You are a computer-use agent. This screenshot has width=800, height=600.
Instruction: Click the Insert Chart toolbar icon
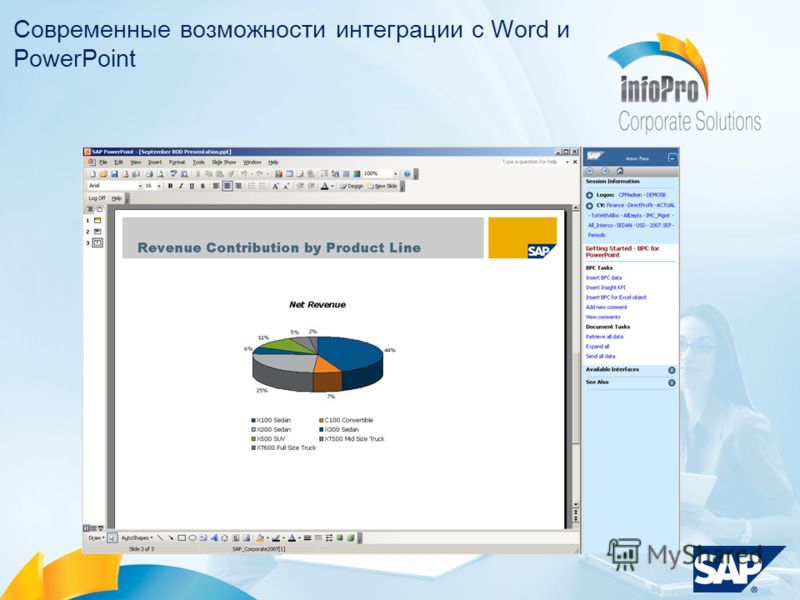coord(279,174)
